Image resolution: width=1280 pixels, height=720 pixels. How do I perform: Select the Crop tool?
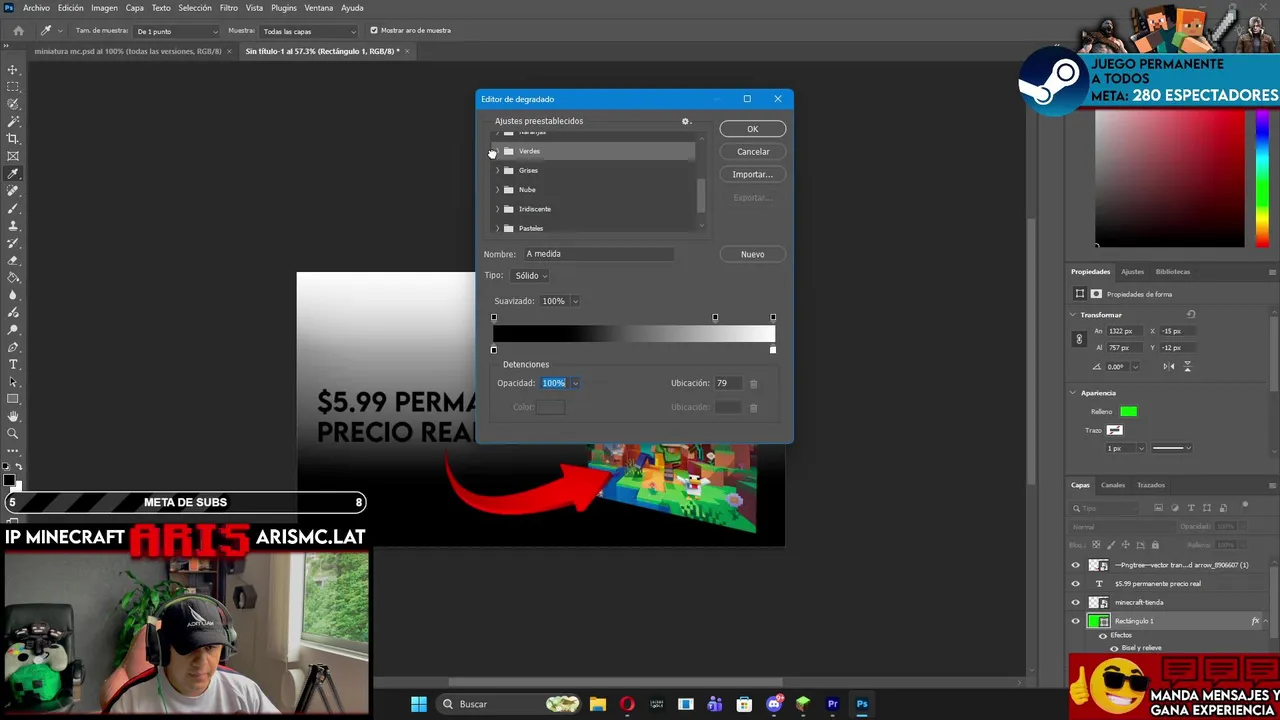(x=13, y=138)
